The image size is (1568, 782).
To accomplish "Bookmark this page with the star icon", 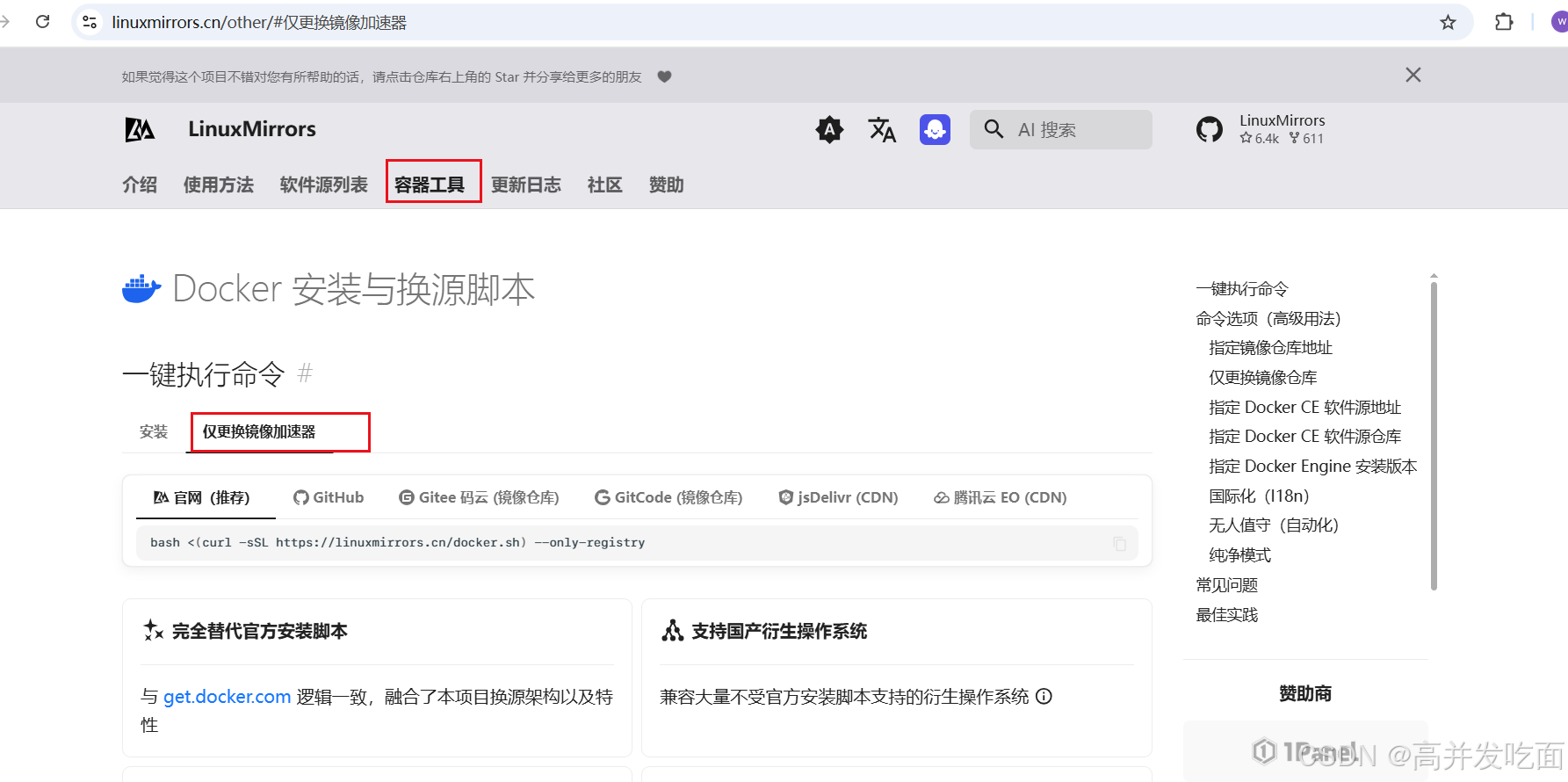I will [1448, 22].
